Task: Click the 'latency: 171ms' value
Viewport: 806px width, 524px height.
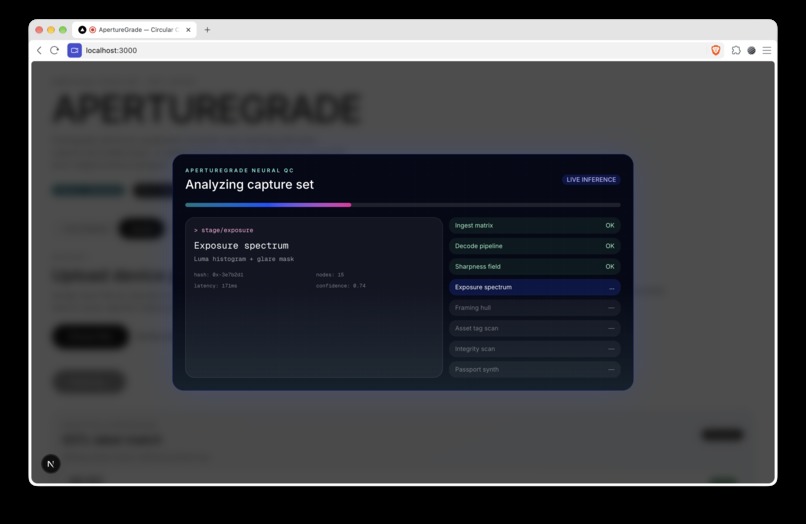Action: coord(215,286)
